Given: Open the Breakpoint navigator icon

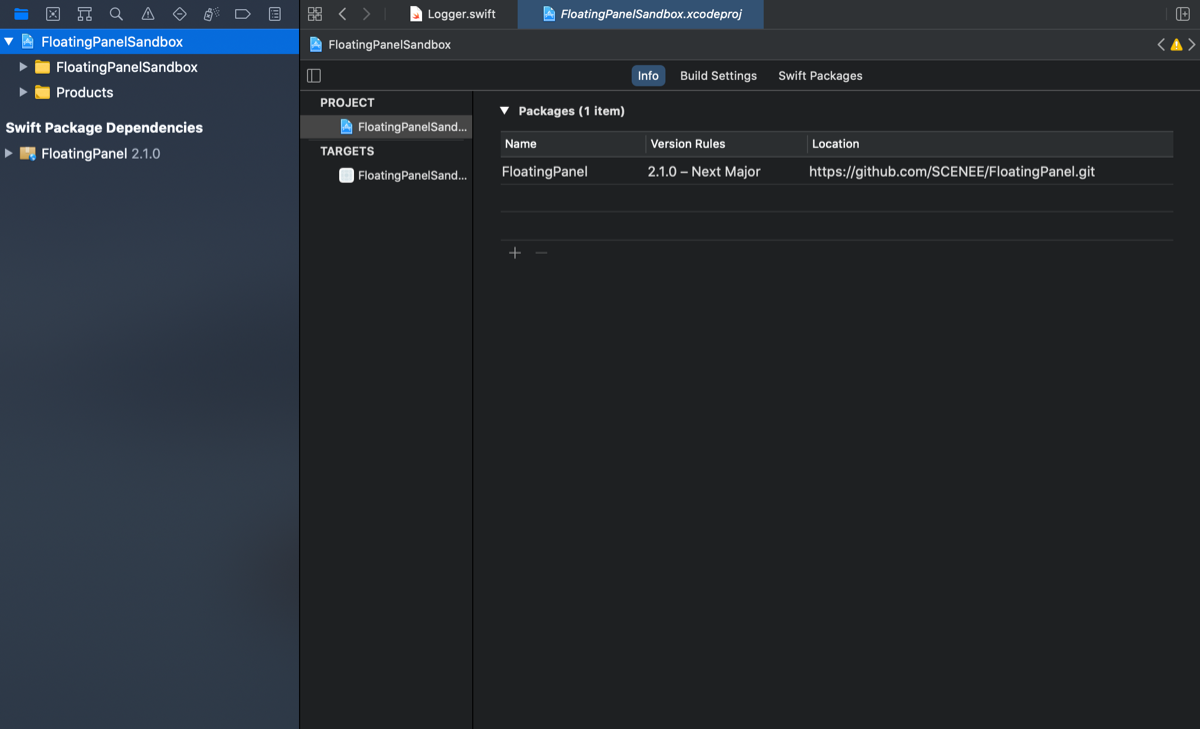Looking at the screenshot, I should click(x=243, y=14).
